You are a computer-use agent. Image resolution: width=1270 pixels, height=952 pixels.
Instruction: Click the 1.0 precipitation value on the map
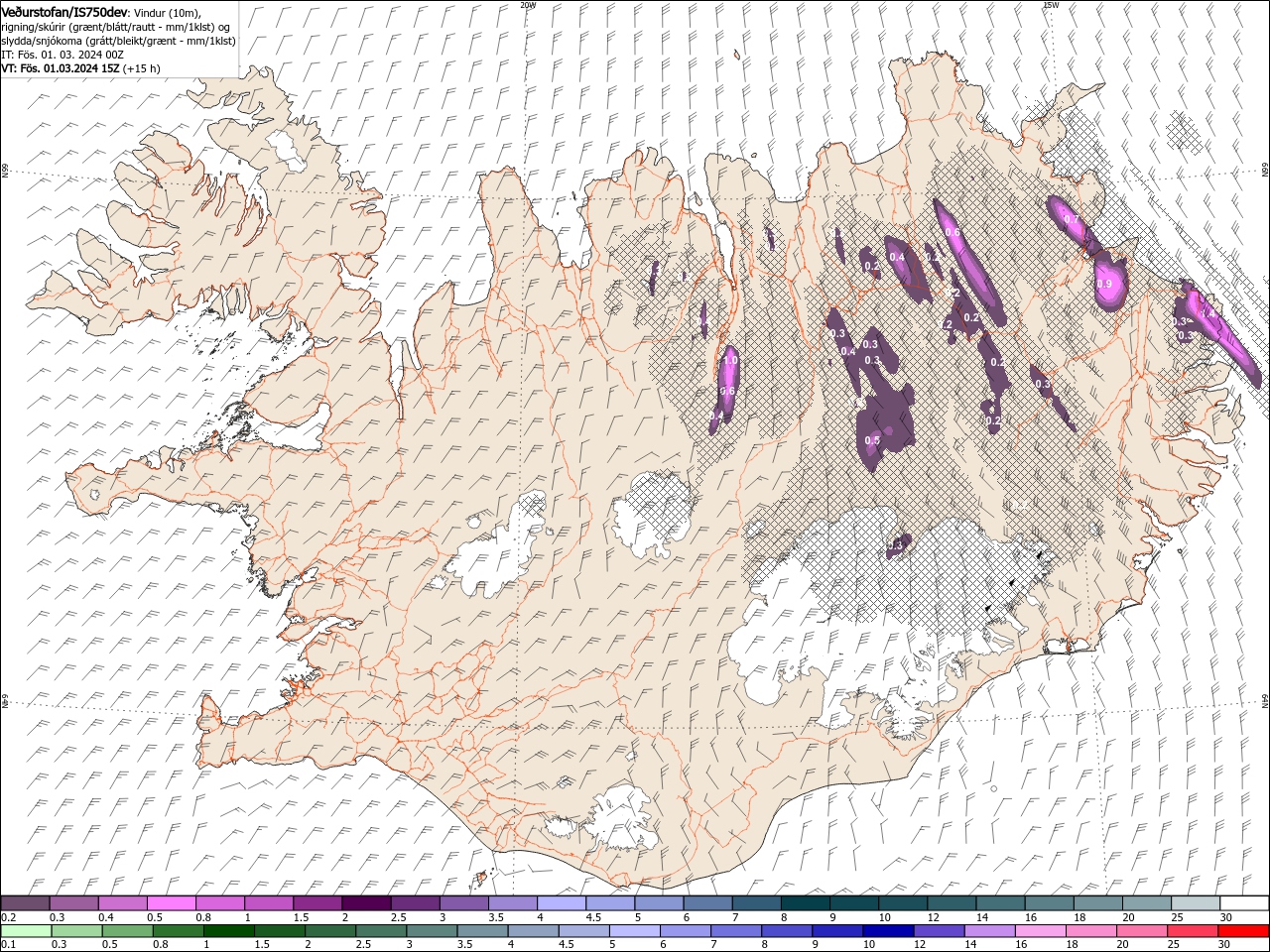(730, 361)
